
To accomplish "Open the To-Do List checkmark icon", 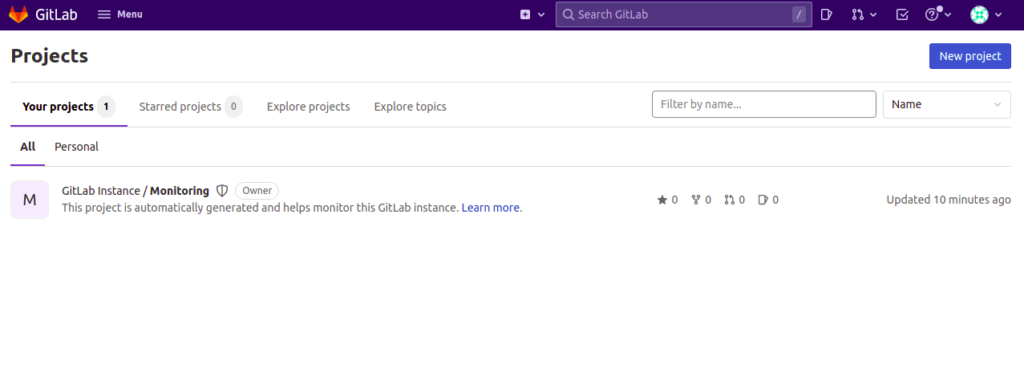I will pos(902,14).
